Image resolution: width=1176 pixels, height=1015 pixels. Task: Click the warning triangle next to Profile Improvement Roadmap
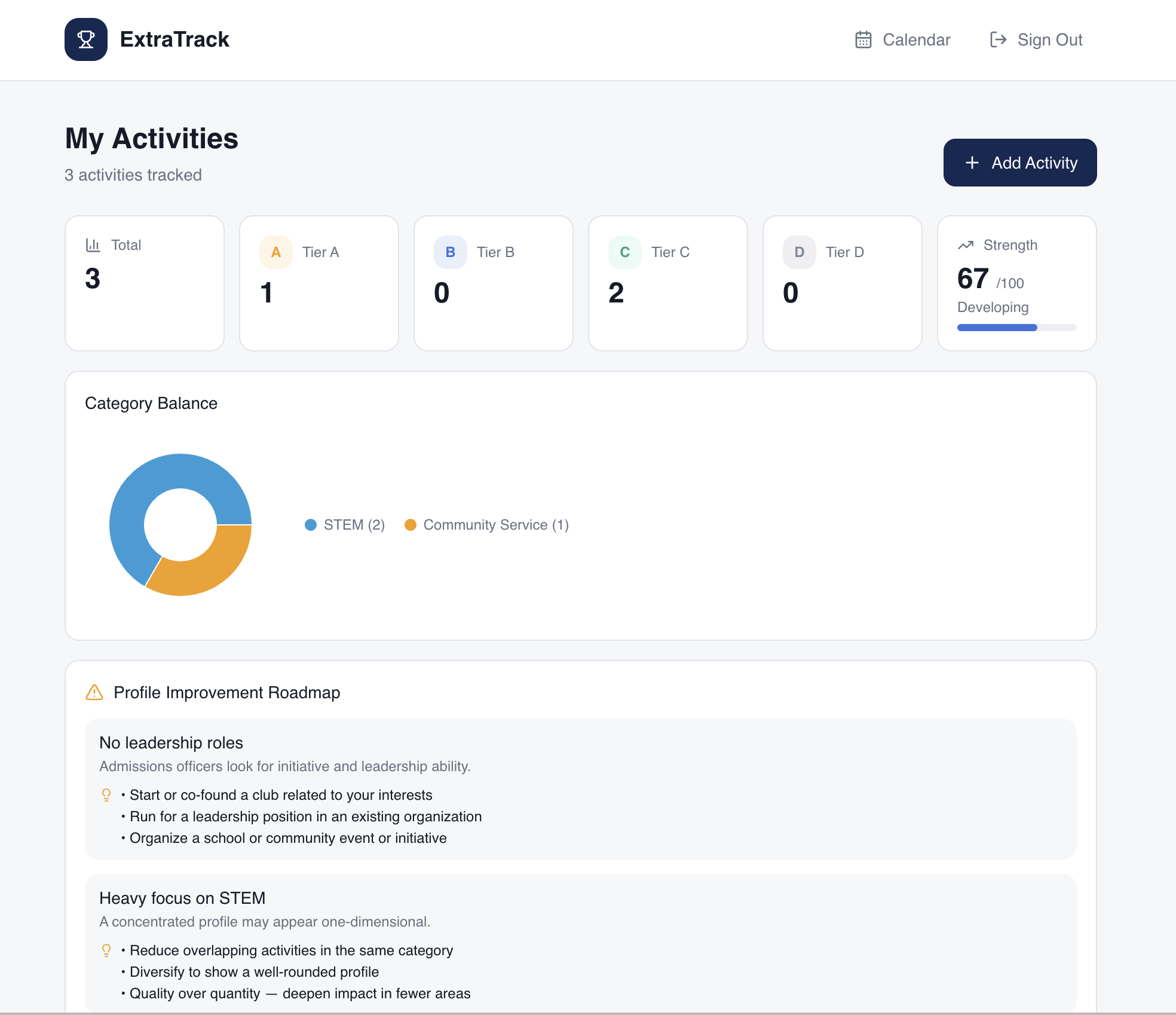tap(94, 693)
